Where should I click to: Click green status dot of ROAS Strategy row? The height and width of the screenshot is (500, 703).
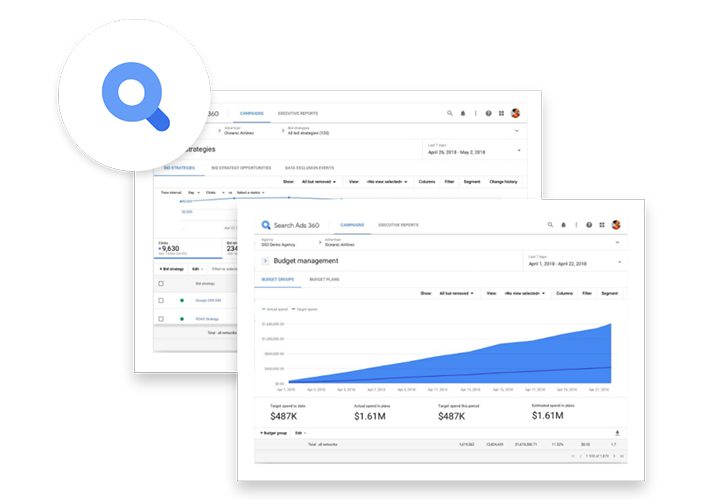pos(182,319)
